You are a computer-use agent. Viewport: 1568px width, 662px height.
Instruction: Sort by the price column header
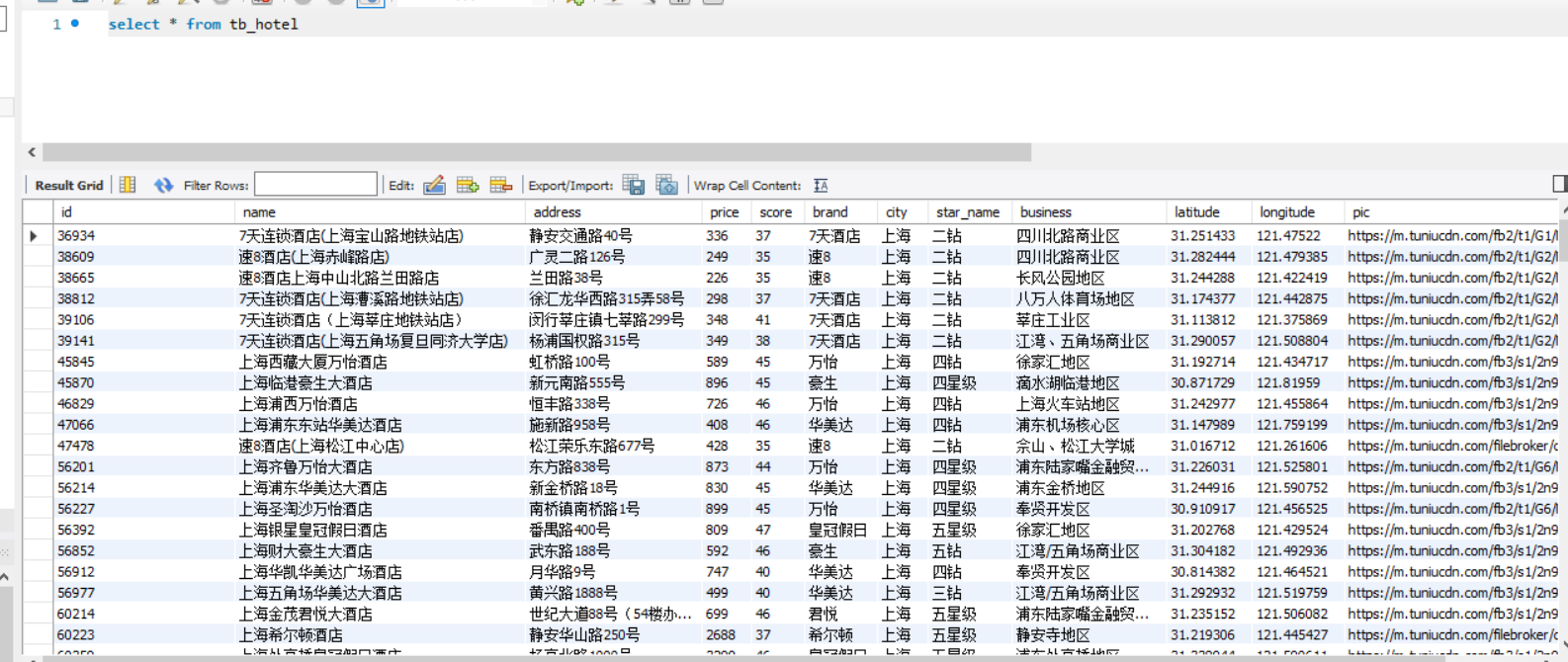coord(724,212)
